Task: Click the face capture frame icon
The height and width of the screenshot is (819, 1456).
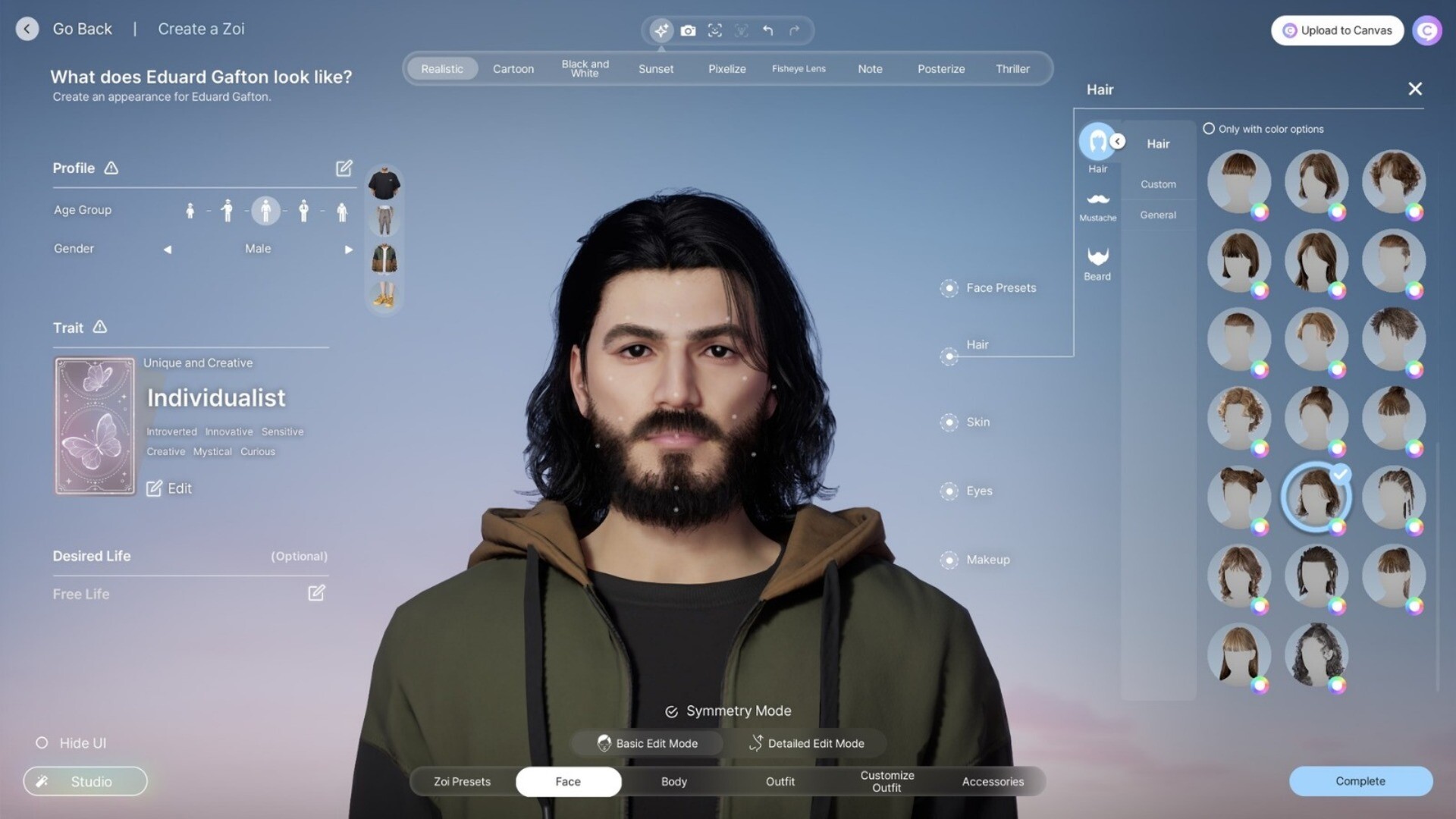Action: (x=714, y=30)
